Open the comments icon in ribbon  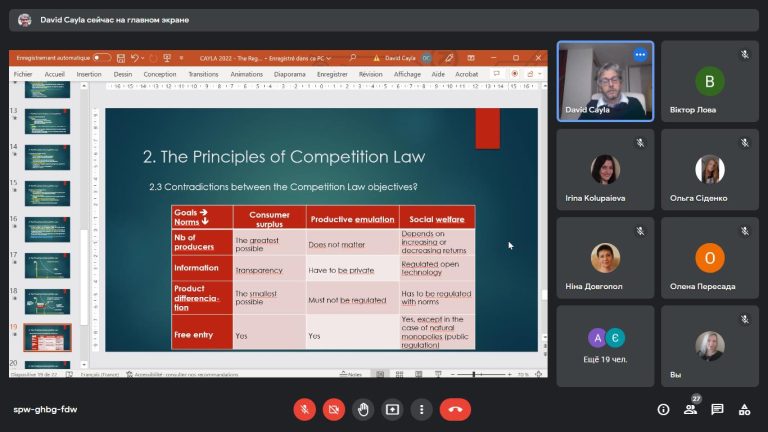tap(497, 74)
